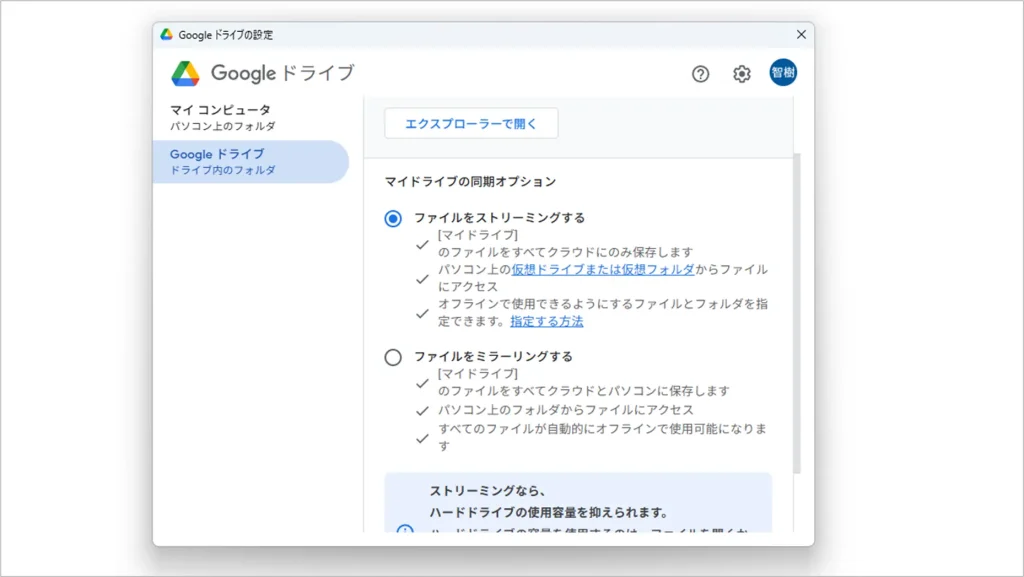Click checkmark beside パソコン上のフォルダからファイルにアクセス
This screenshot has height=577, width=1024.
click(423, 410)
